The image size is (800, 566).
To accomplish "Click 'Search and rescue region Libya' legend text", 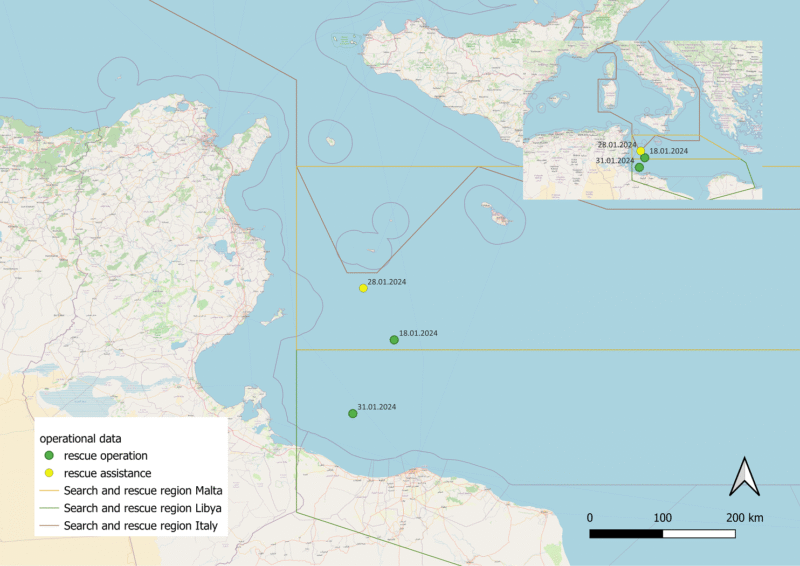I will [x=143, y=508].
